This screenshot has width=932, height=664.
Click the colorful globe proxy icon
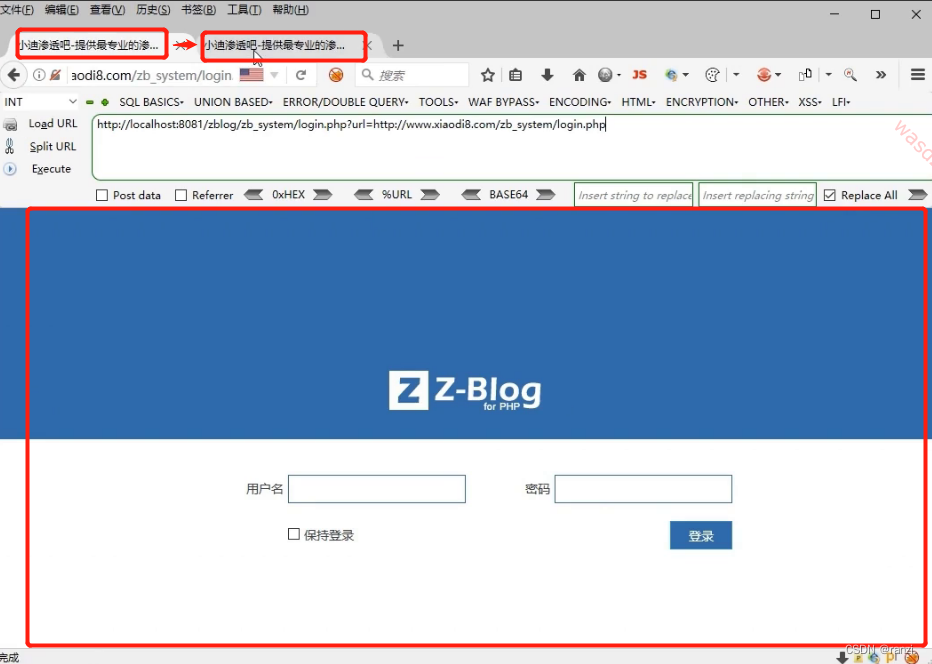(x=672, y=75)
